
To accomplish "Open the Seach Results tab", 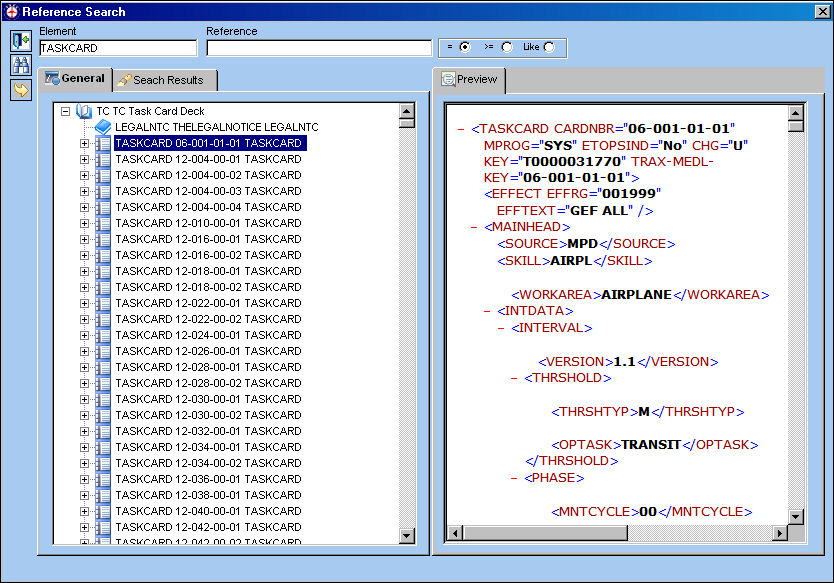I will (165, 80).
